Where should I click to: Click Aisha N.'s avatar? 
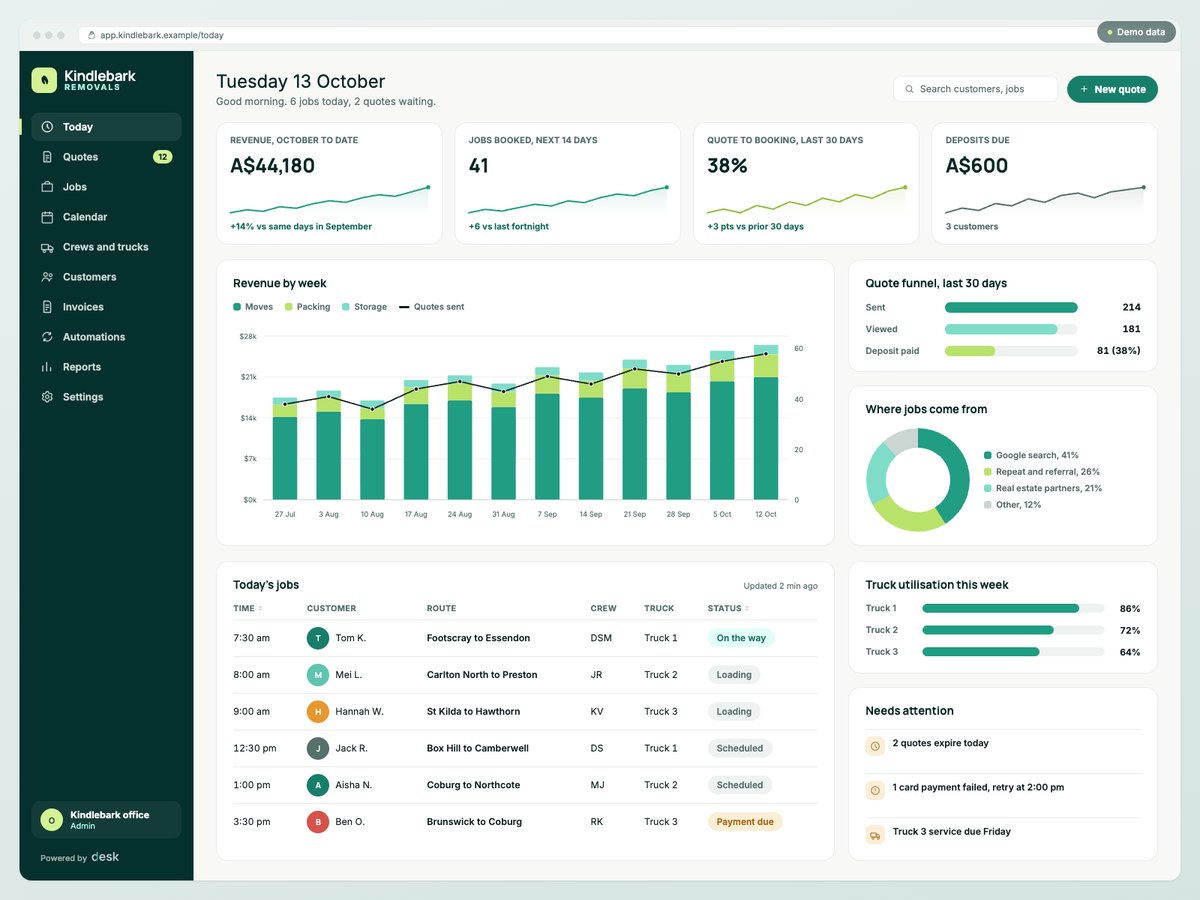coord(318,785)
